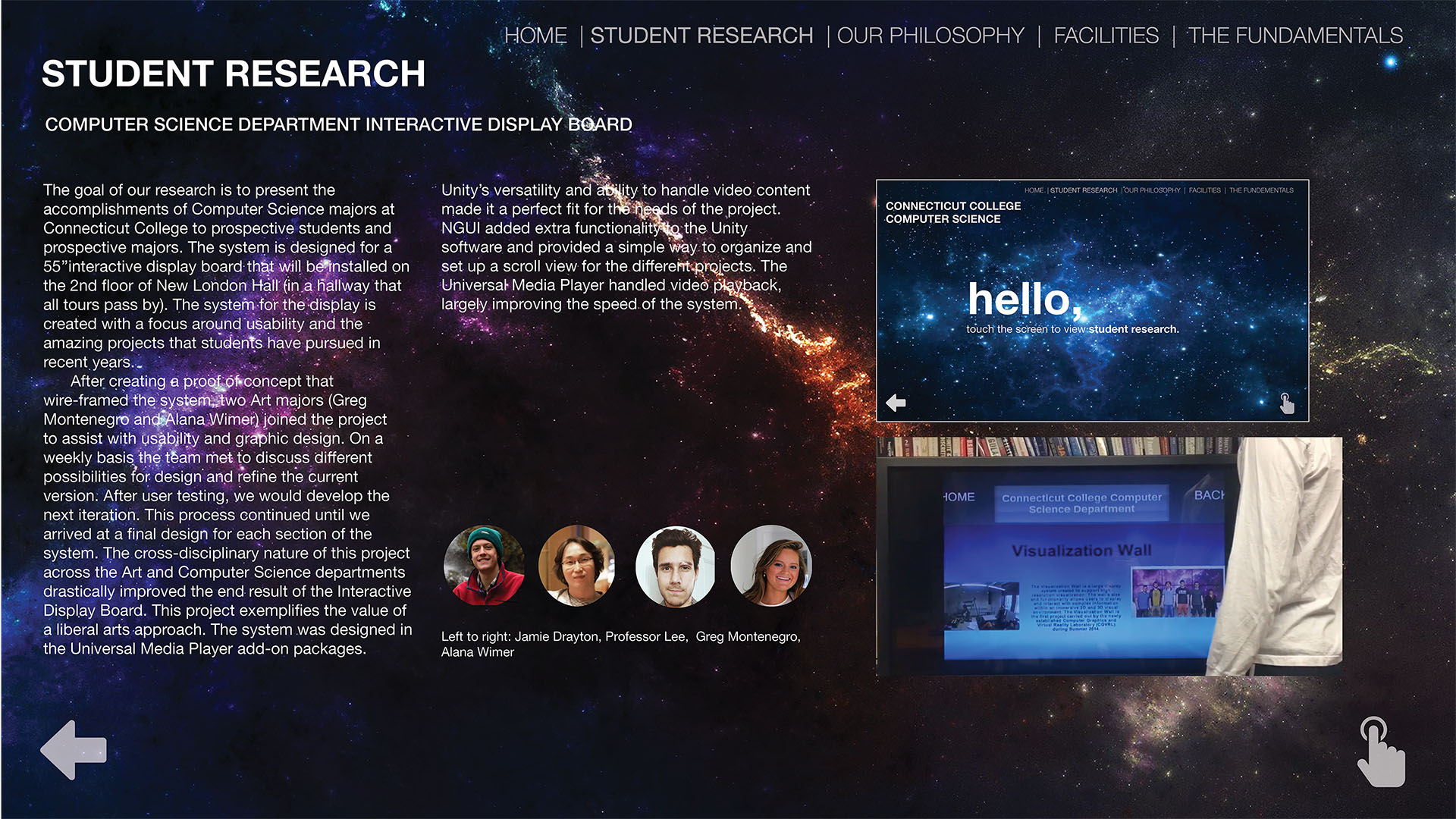The image size is (1456, 819).
Task: Select Greg Montenegro's circular portrait
Action: coord(674,566)
